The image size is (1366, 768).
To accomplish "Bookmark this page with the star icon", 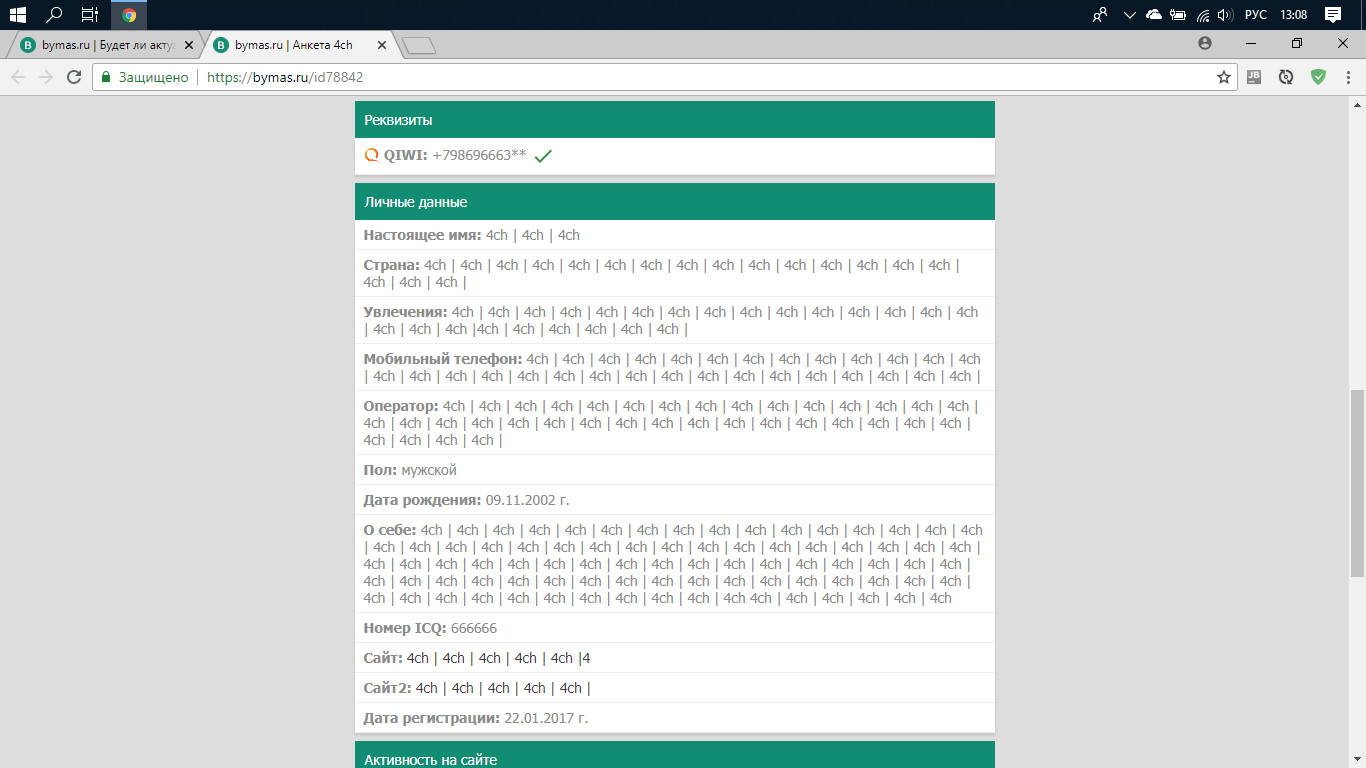I will pyautogui.click(x=1223, y=77).
